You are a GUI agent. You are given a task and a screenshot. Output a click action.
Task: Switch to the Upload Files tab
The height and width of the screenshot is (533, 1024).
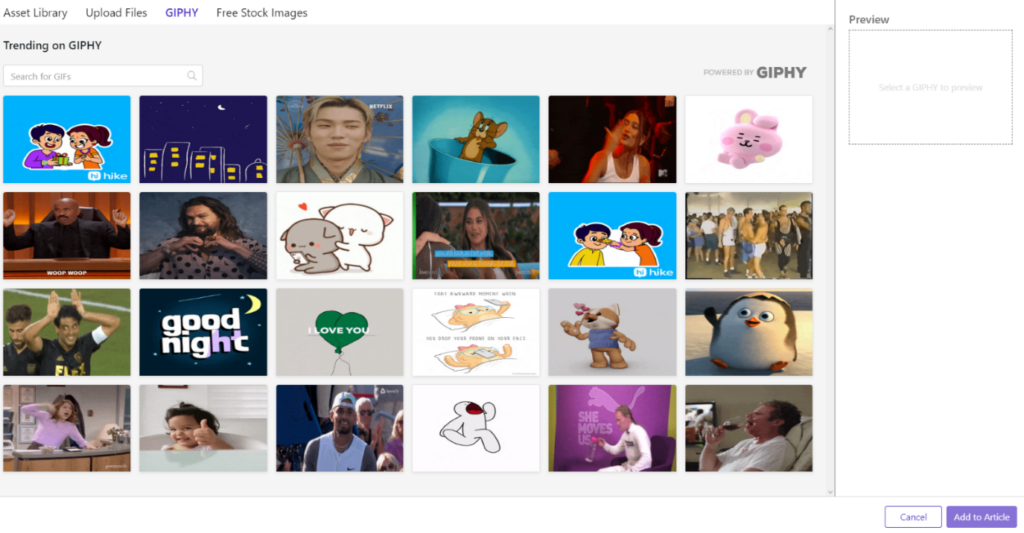(x=116, y=12)
